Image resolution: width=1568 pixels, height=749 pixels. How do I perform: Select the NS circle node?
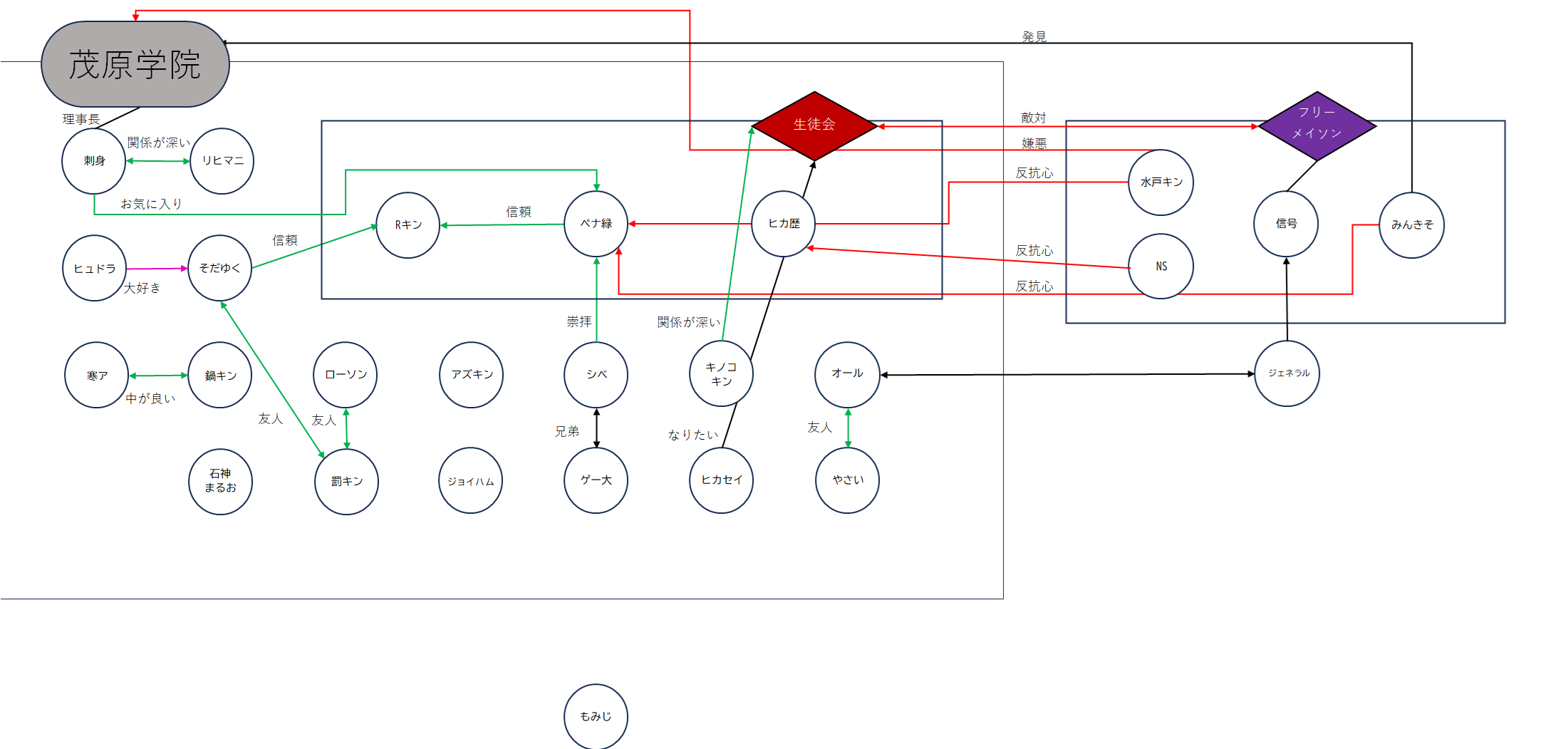point(1161,267)
